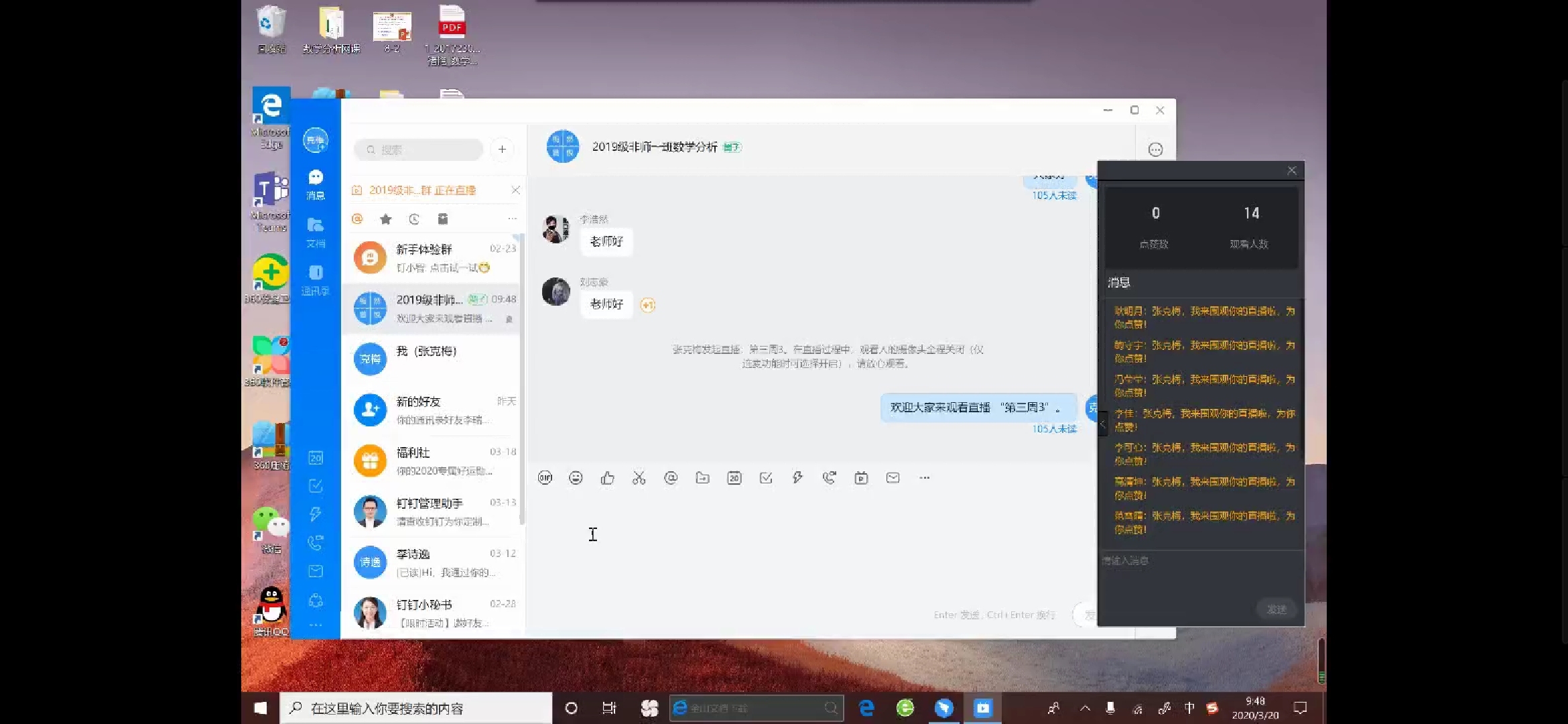Viewport: 1568px width, 724px height.
Task: Filter conversations by starred icon
Action: 385,219
